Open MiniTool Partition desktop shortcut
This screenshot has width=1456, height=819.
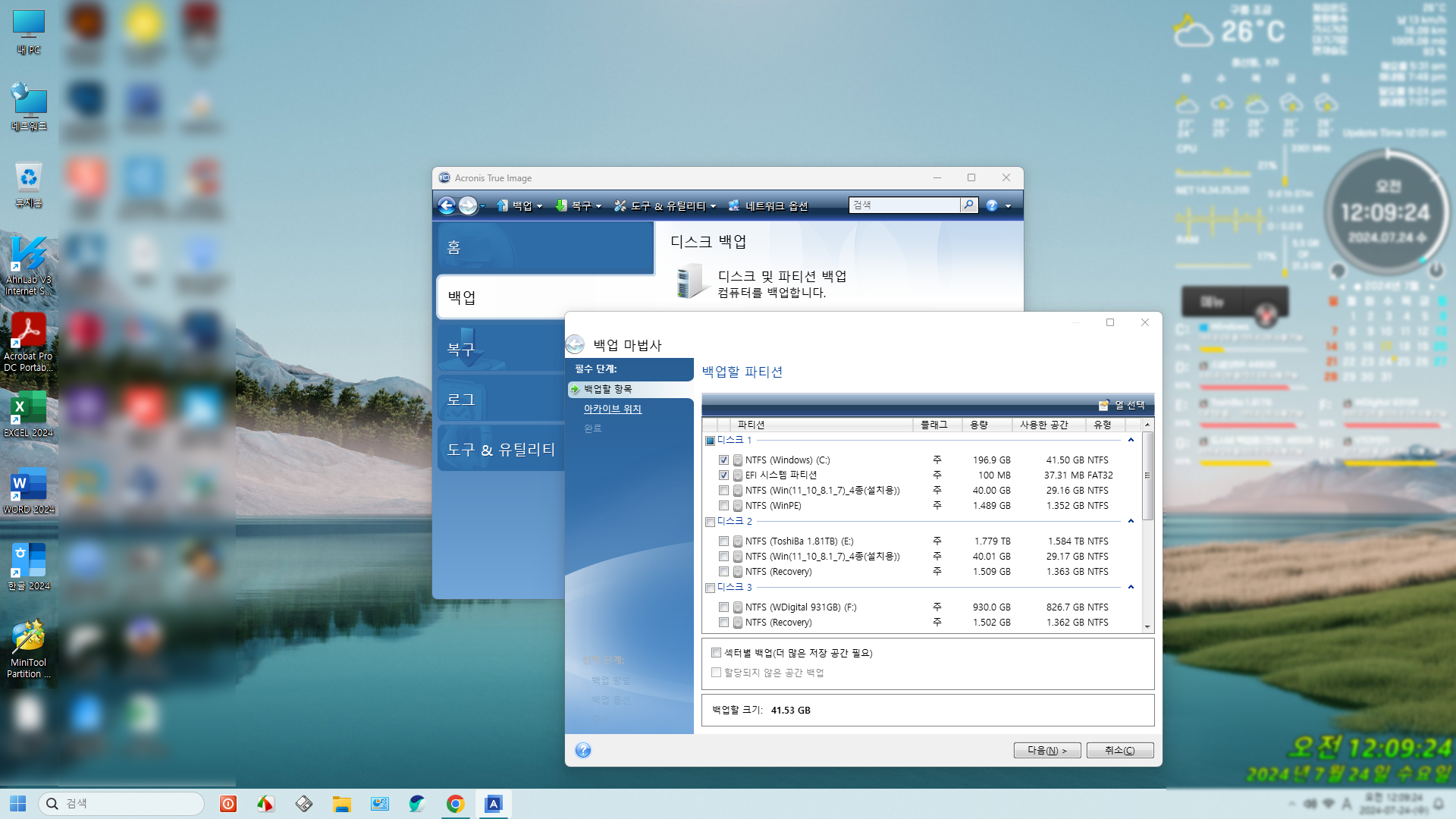click(x=29, y=649)
